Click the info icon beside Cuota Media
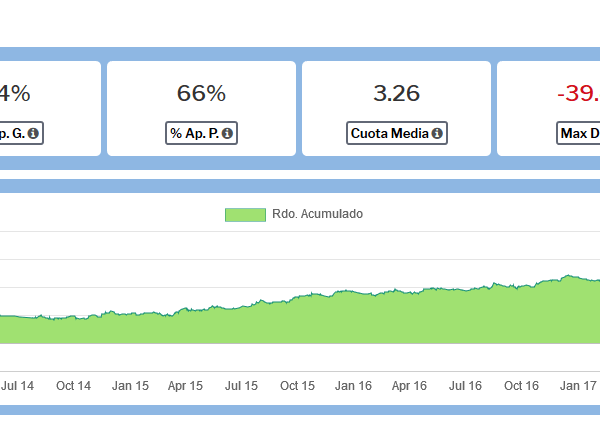Viewport: 600px width, 424px height. pos(437,132)
